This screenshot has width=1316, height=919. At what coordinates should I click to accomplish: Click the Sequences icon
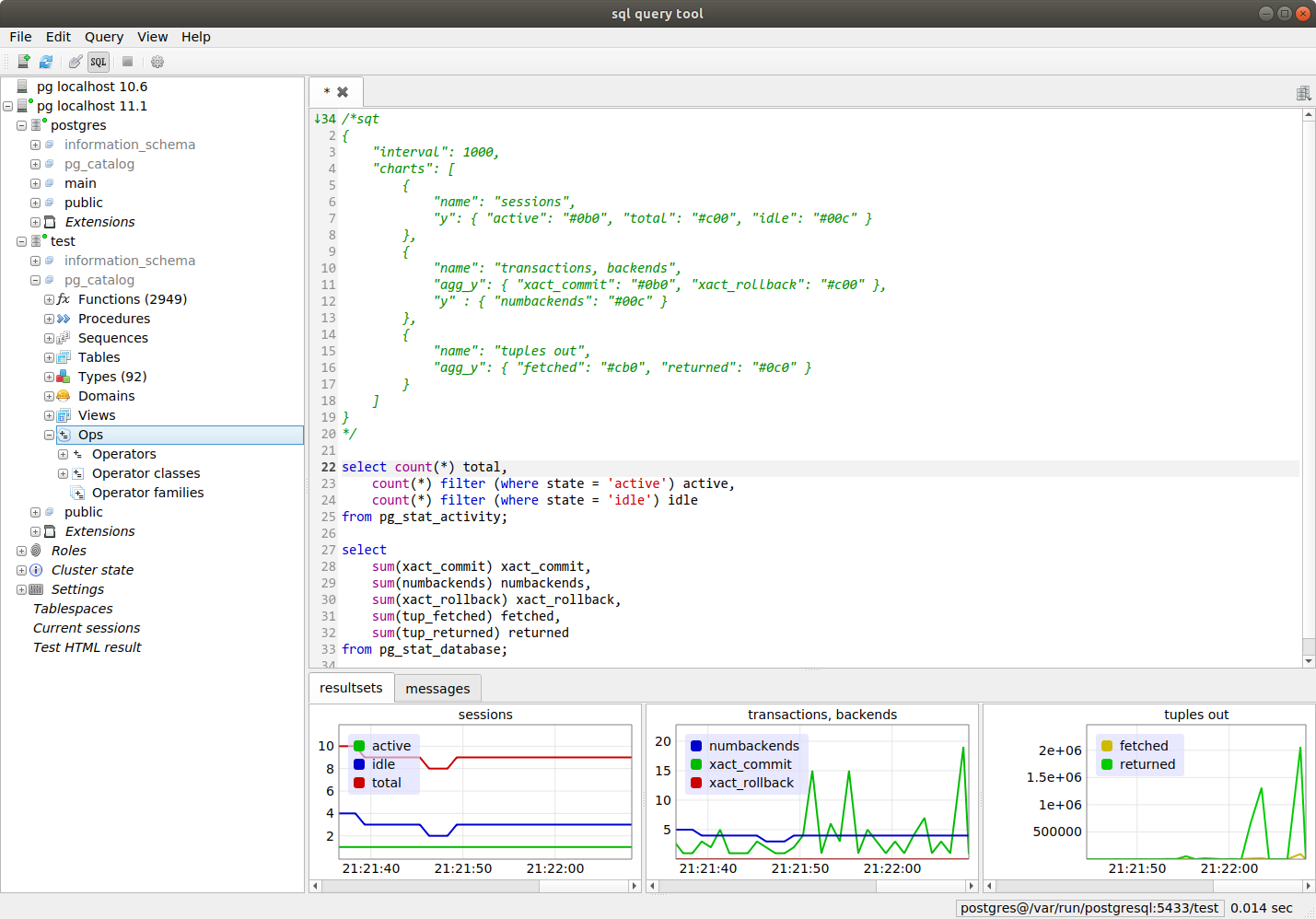click(x=64, y=338)
